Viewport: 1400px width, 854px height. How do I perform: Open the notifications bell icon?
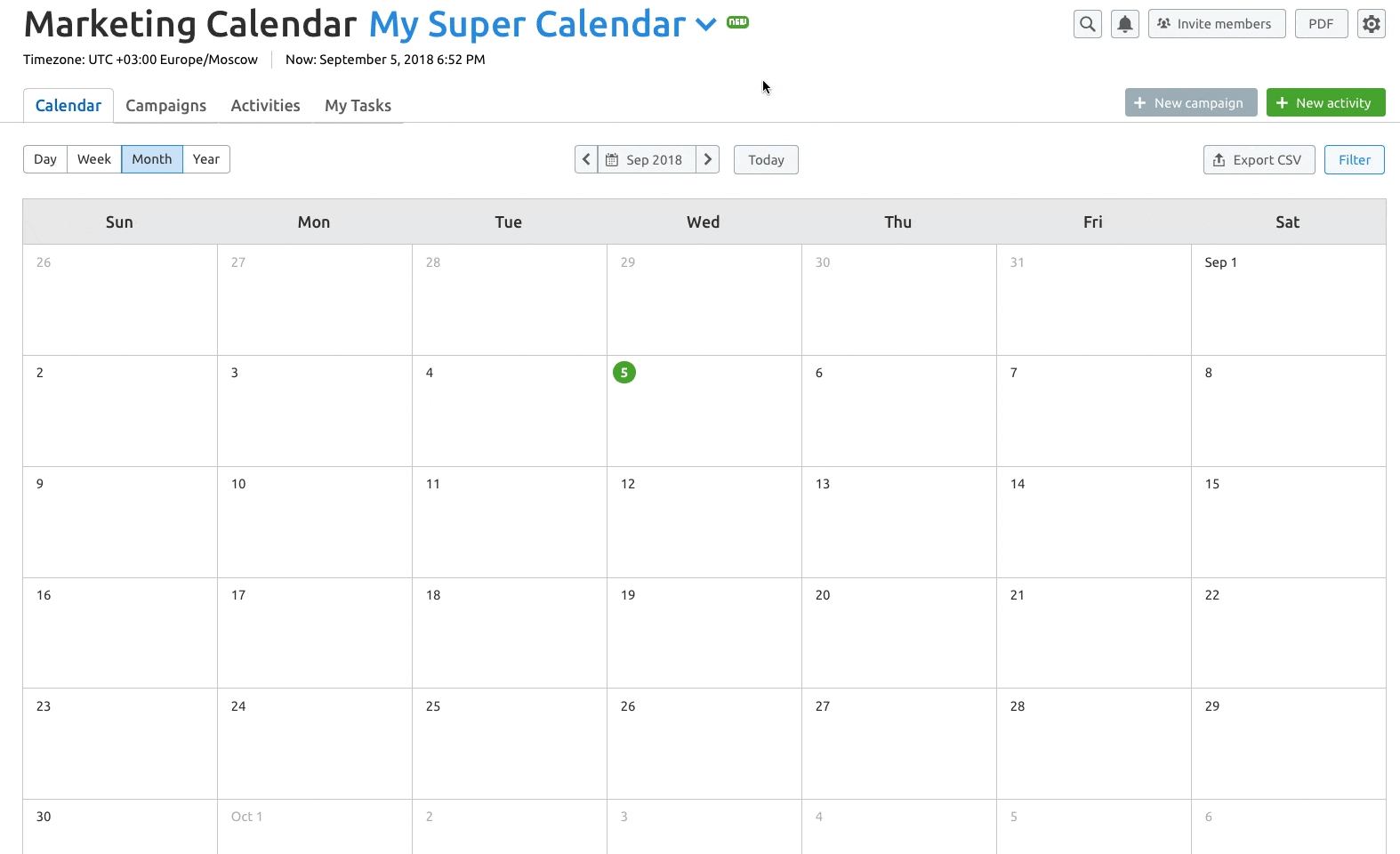1125,24
